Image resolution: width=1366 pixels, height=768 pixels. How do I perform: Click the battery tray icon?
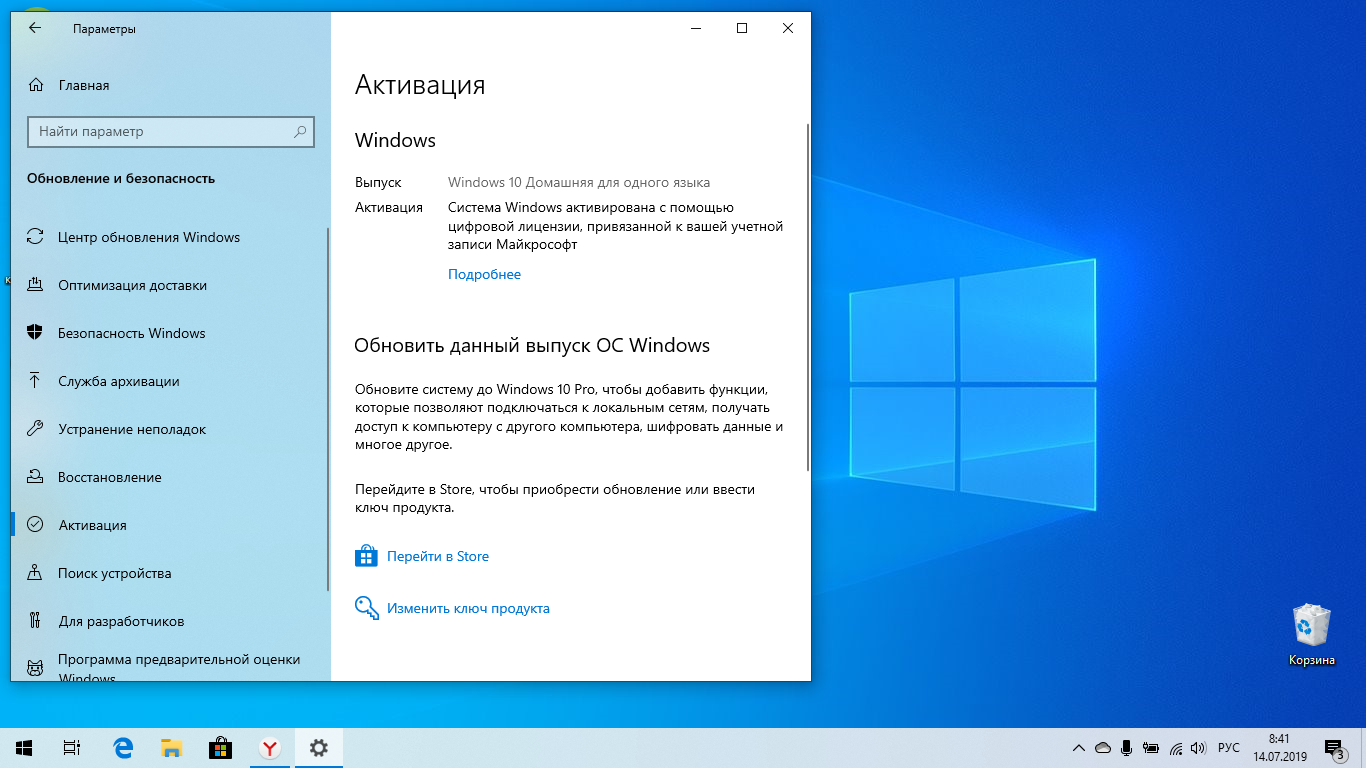coord(1151,748)
